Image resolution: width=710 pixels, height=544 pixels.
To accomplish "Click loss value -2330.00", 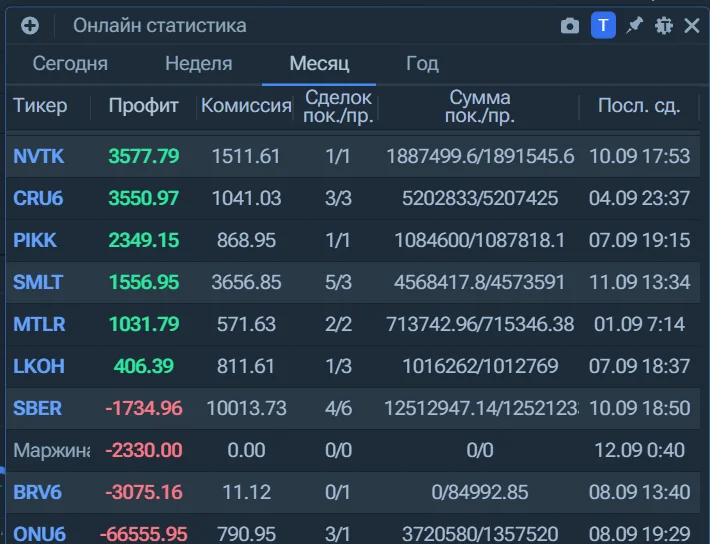I will 144,450.
